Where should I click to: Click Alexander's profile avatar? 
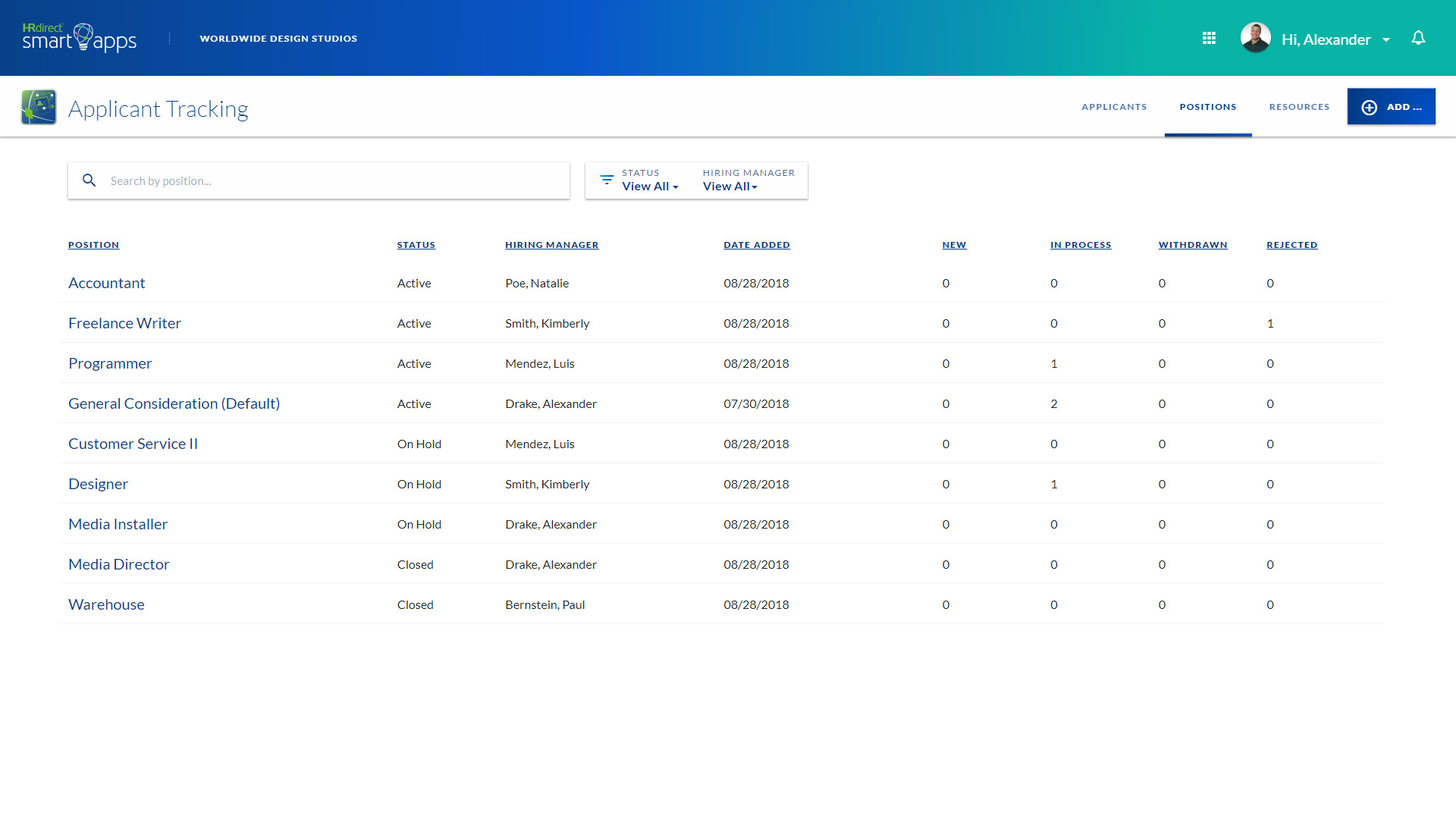click(1255, 38)
